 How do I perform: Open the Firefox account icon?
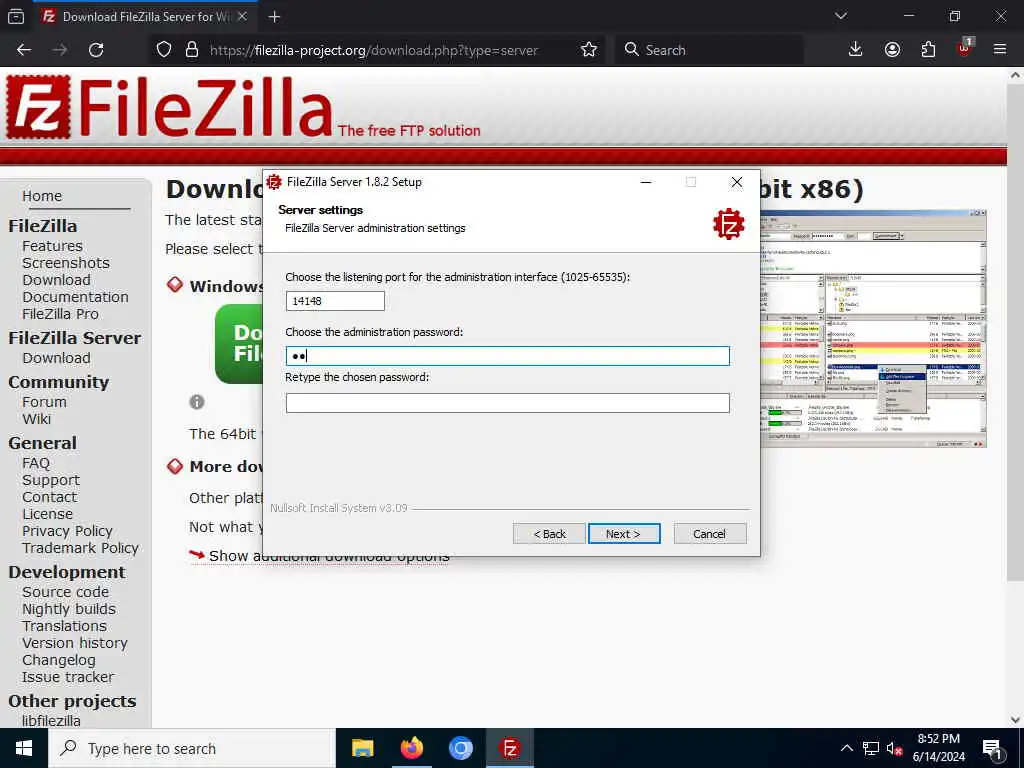point(892,50)
